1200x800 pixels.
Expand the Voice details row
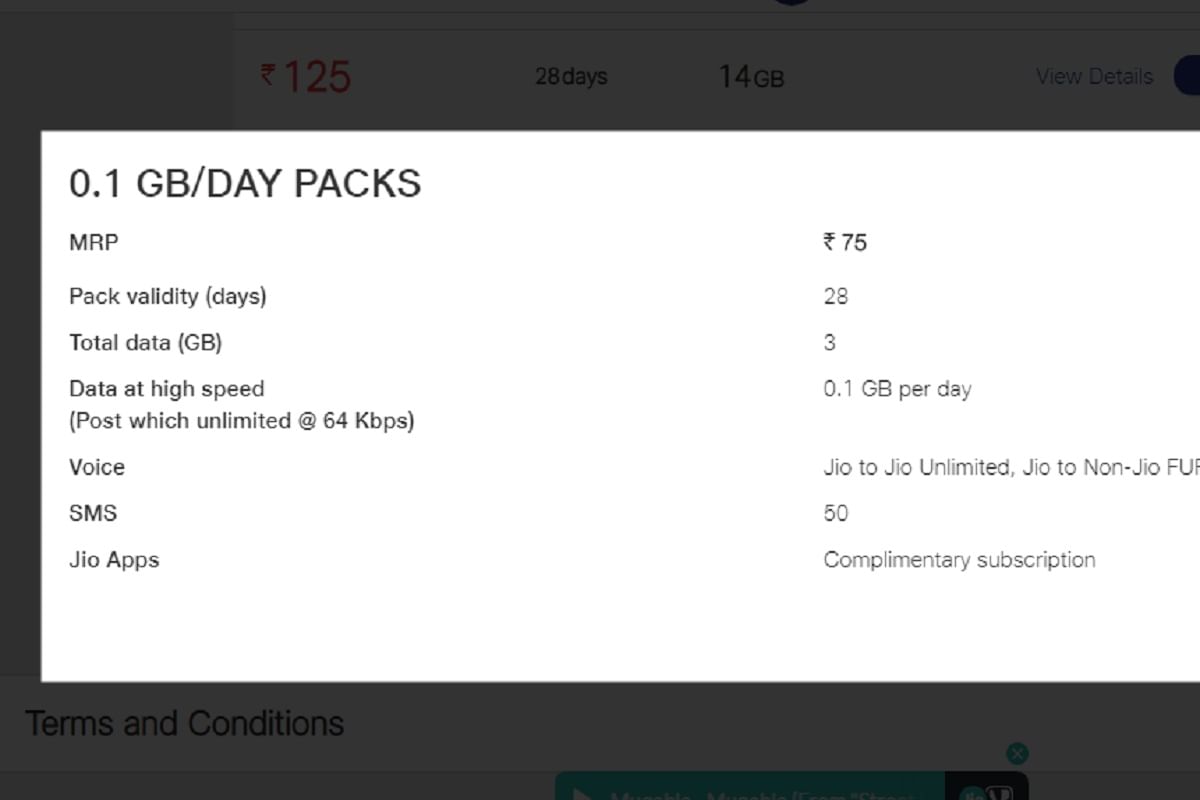(x=96, y=467)
